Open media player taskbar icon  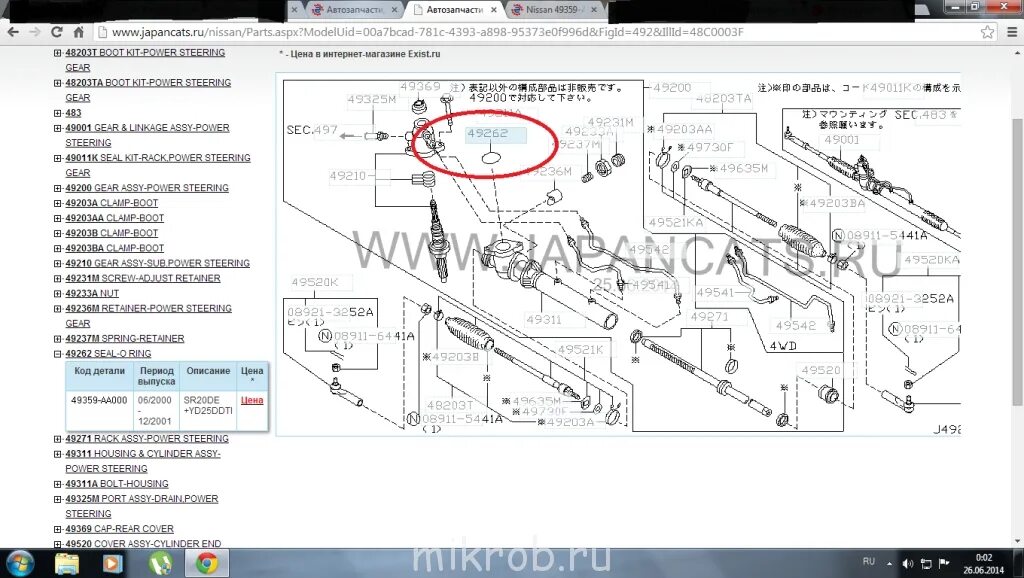point(112,563)
